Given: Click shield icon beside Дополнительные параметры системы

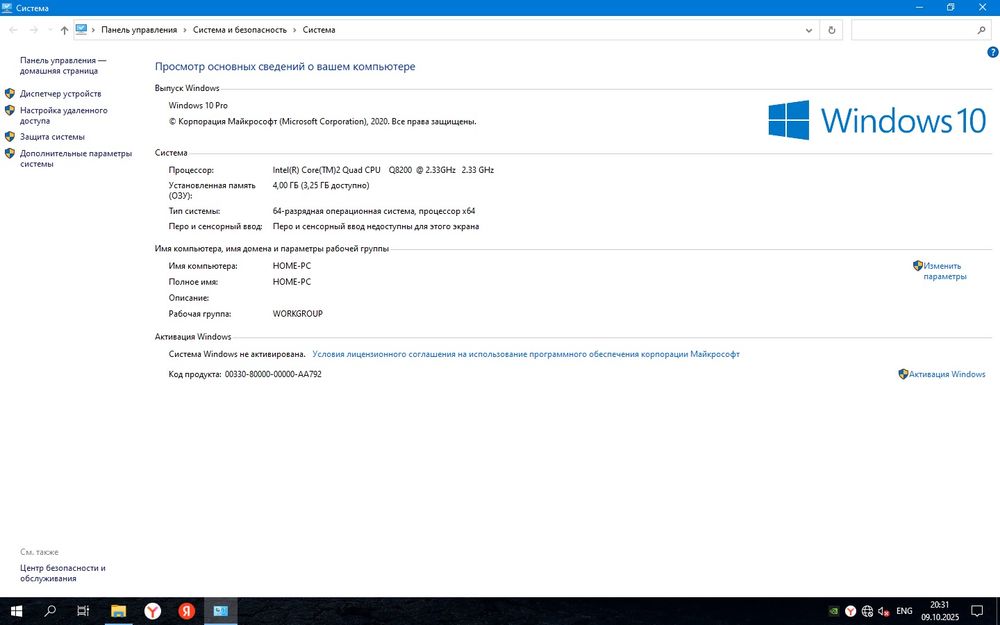Looking at the screenshot, I should click(10, 154).
